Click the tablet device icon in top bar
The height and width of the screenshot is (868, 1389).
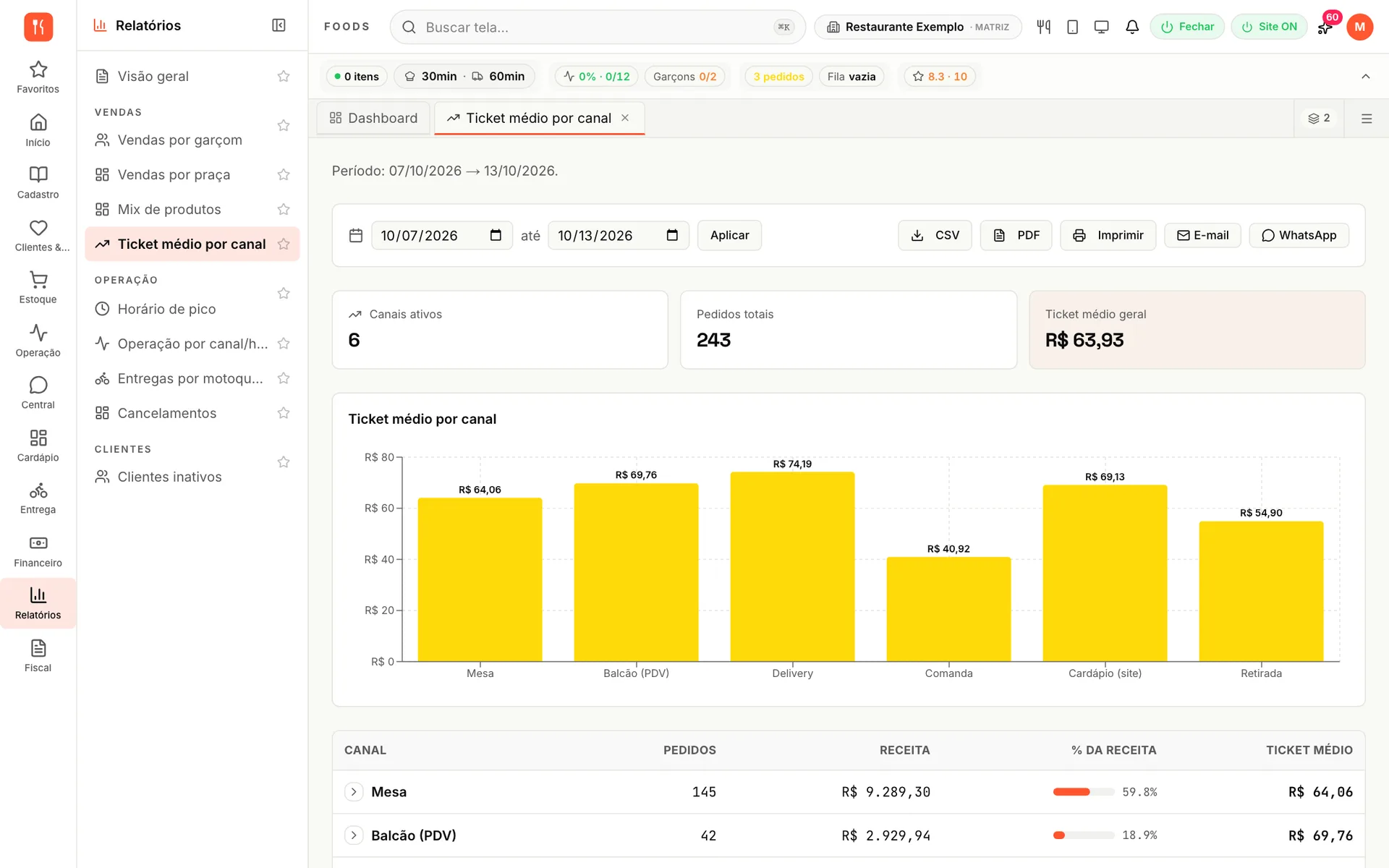[x=1073, y=27]
